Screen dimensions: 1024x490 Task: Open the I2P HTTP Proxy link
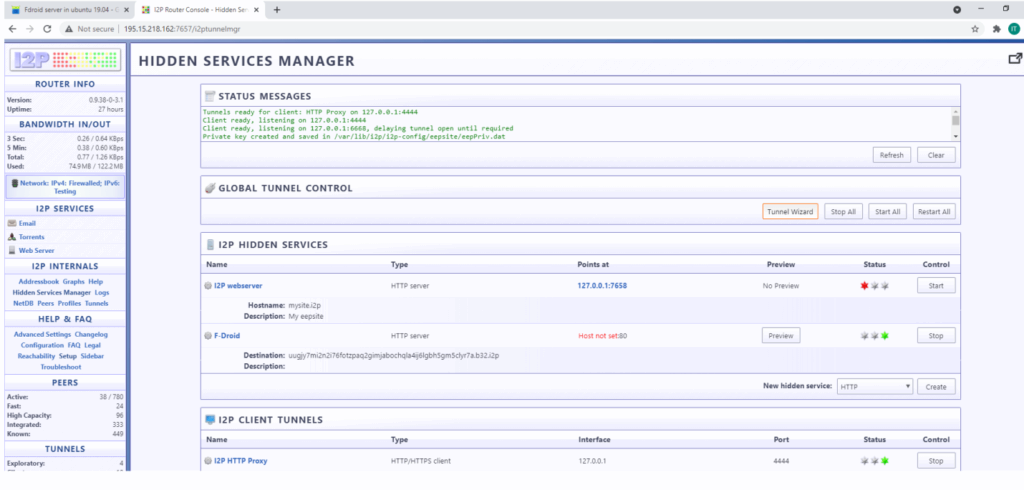coord(241,461)
